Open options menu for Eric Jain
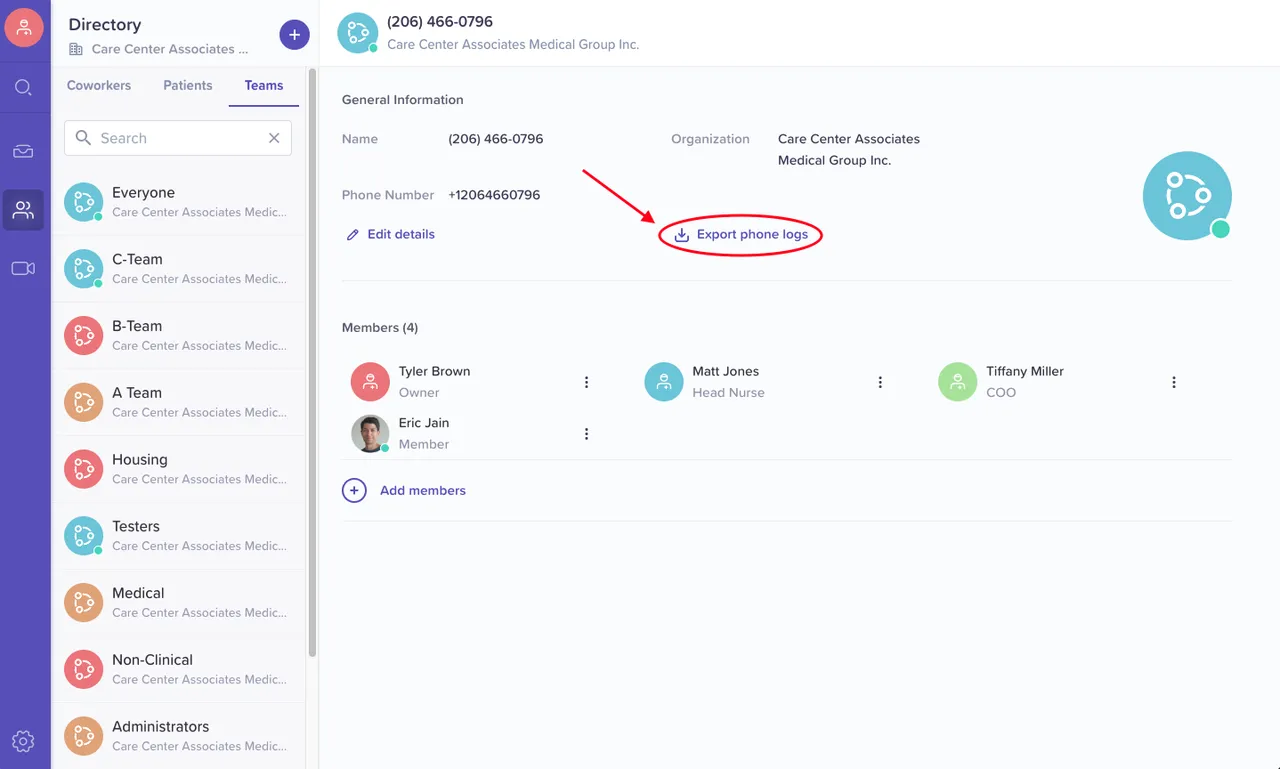Image resolution: width=1280 pixels, height=769 pixels. 587,434
